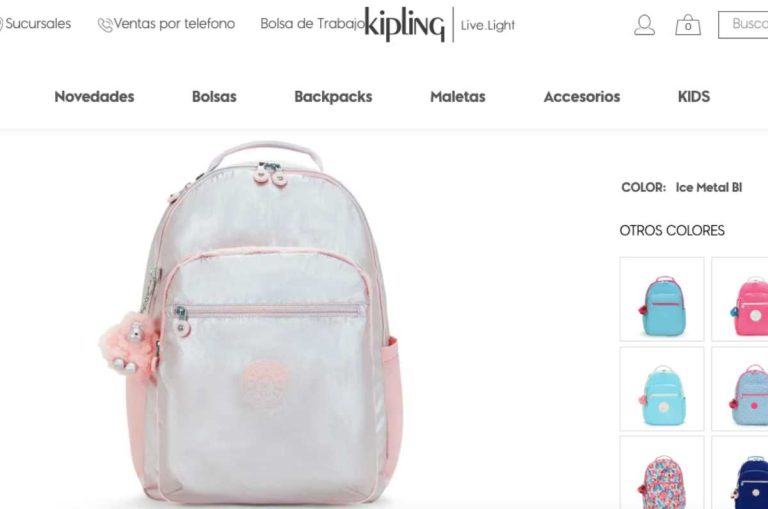Click the main silver backpack product image
The height and width of the screenshot is (509, 768).
tap(252, 323)
